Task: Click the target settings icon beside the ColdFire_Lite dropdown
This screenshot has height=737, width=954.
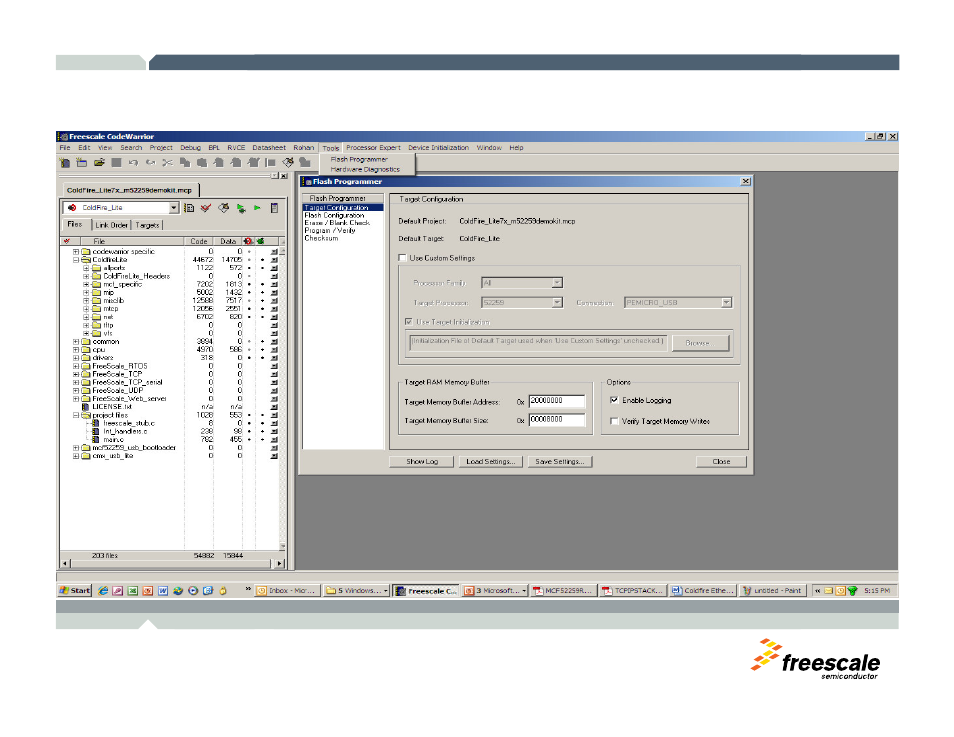Action: click(189, 208)
